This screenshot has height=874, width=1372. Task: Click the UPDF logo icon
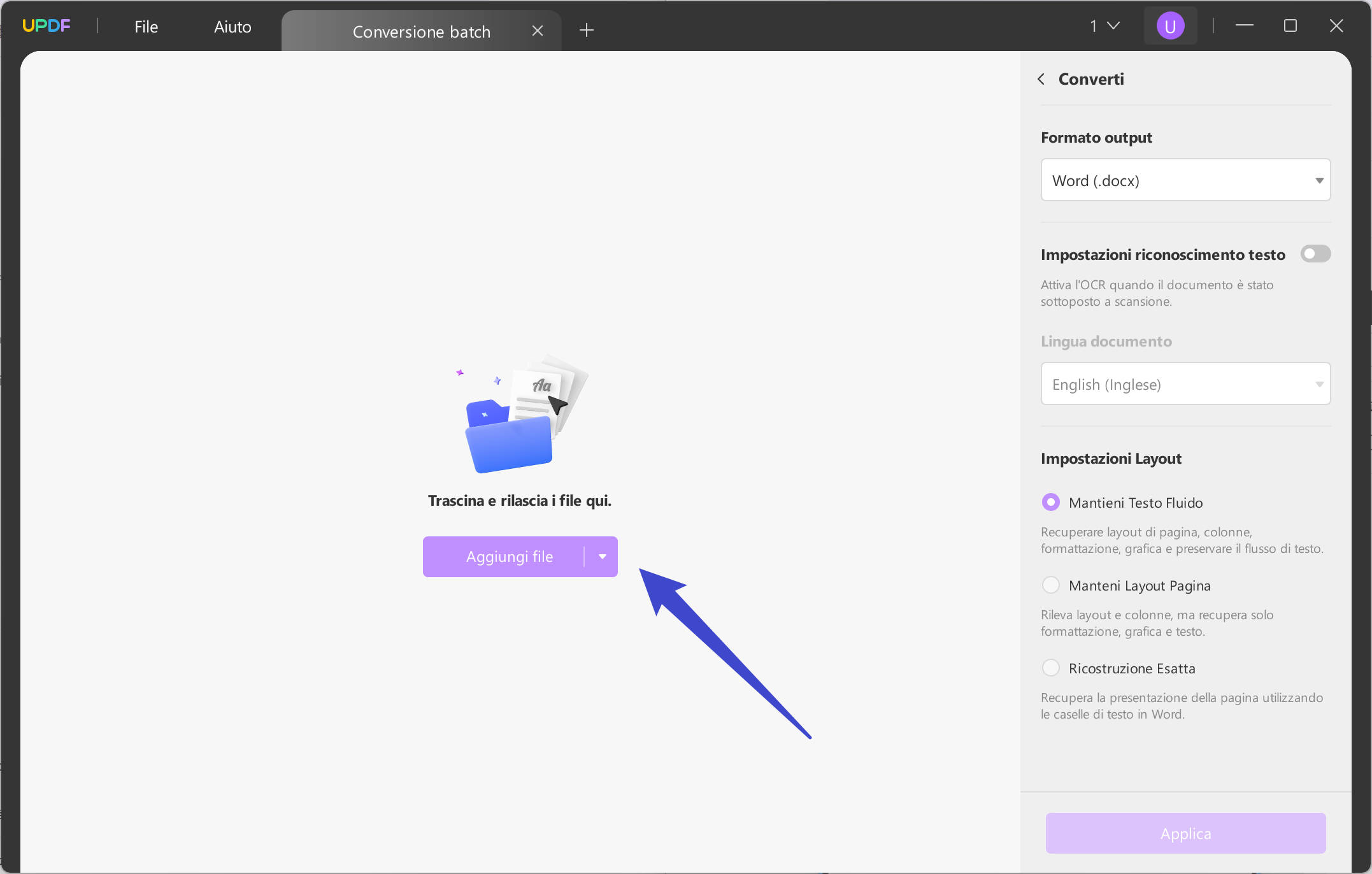click(46, 26)
